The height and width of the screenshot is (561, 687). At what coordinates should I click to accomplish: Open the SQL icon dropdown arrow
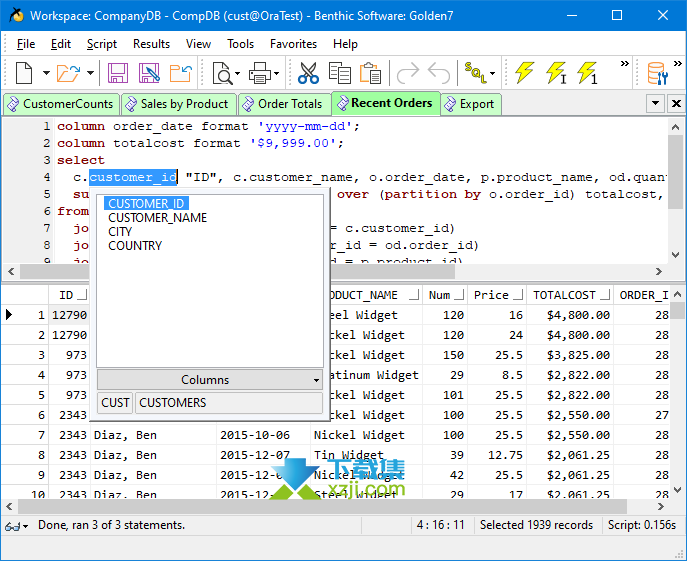(x=492, y=73)
